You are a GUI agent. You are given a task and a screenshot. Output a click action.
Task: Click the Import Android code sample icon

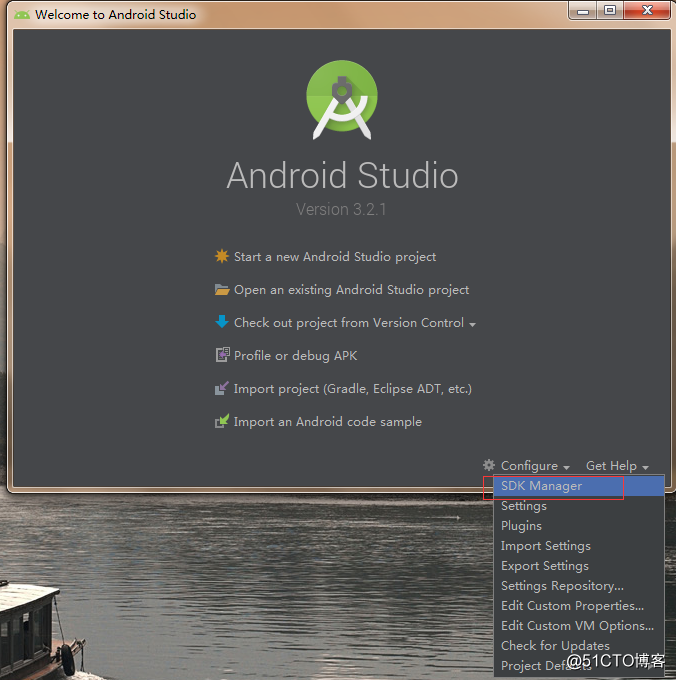222,421
